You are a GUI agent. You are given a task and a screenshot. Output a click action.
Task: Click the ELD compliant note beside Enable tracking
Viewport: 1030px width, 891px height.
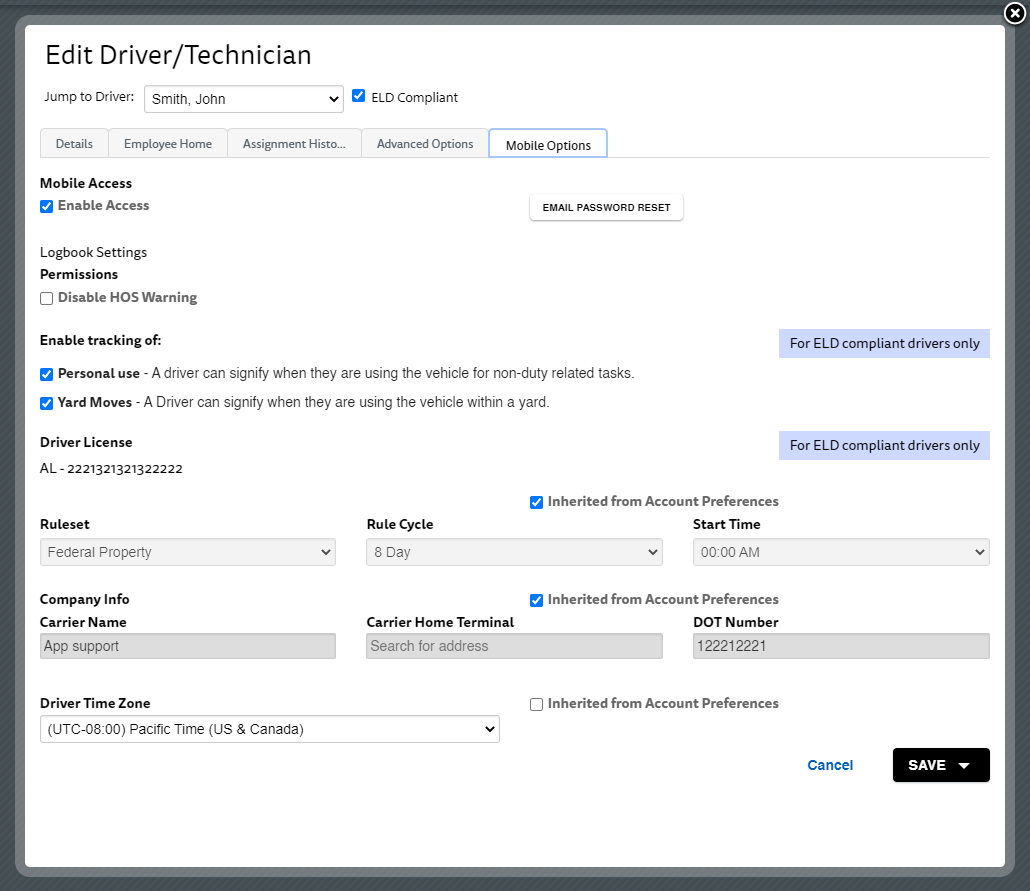click(x=884, y=344)
